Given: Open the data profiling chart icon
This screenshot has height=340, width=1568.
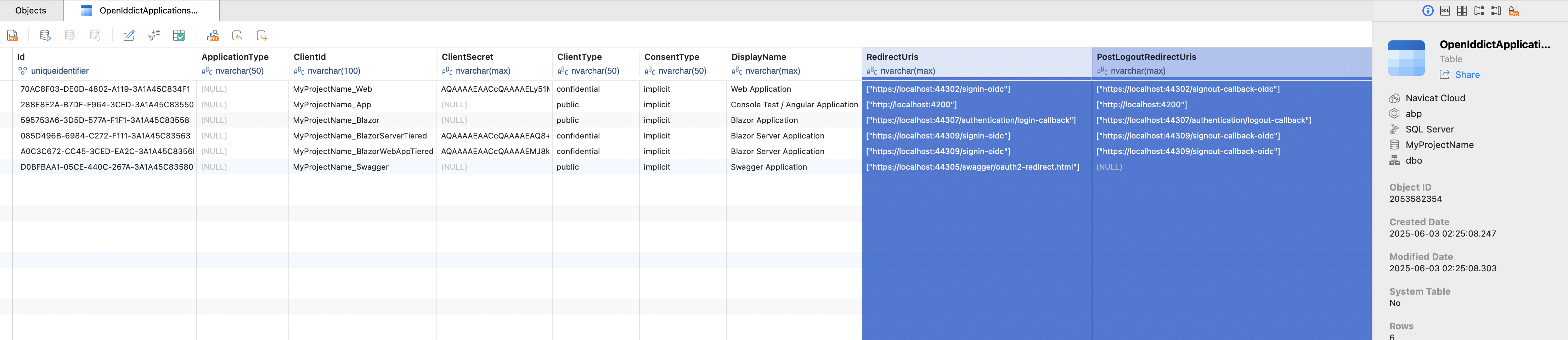Looking at the screenshot, I should [x=213, y=36].
